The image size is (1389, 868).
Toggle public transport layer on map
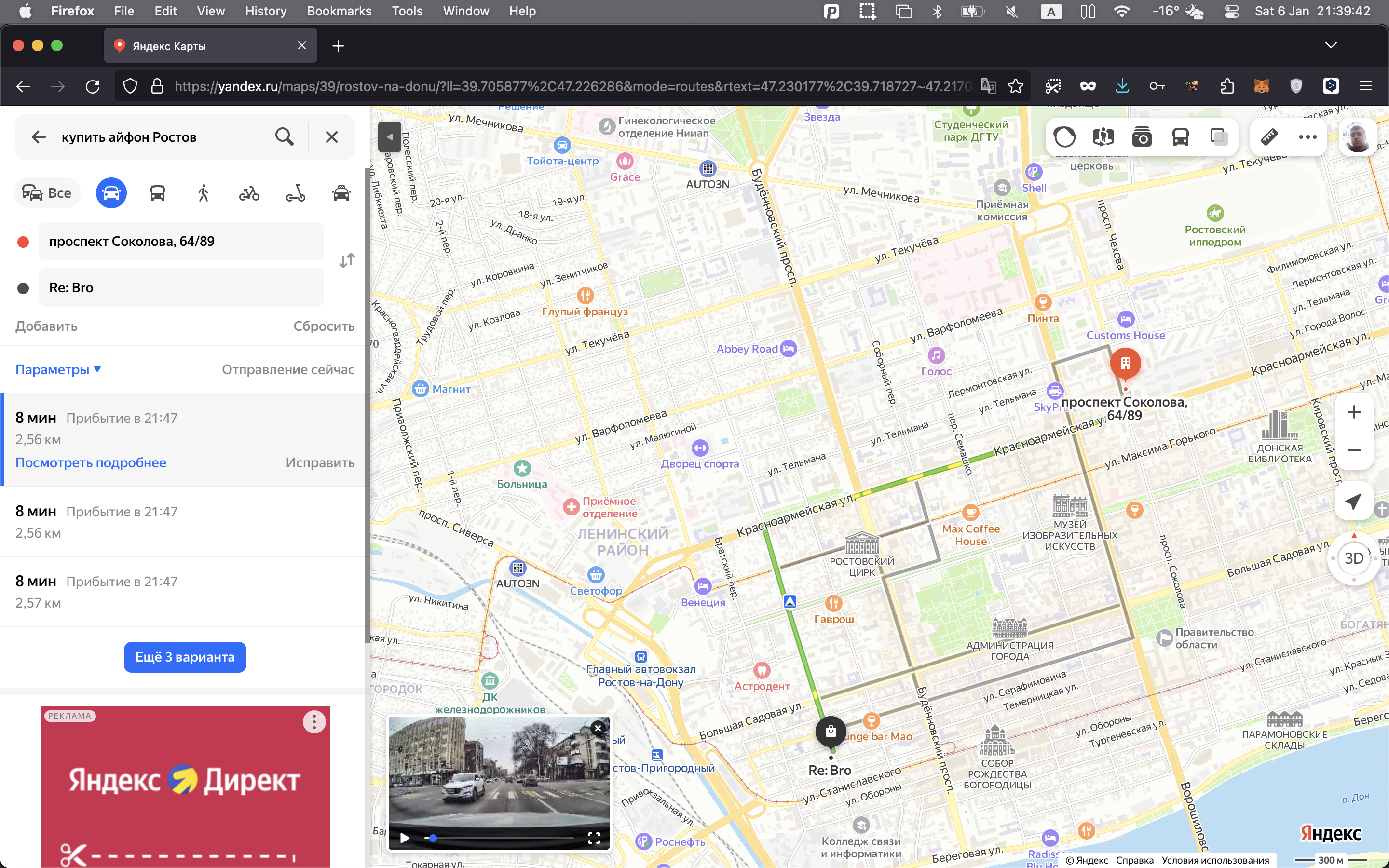[1180, 137]
